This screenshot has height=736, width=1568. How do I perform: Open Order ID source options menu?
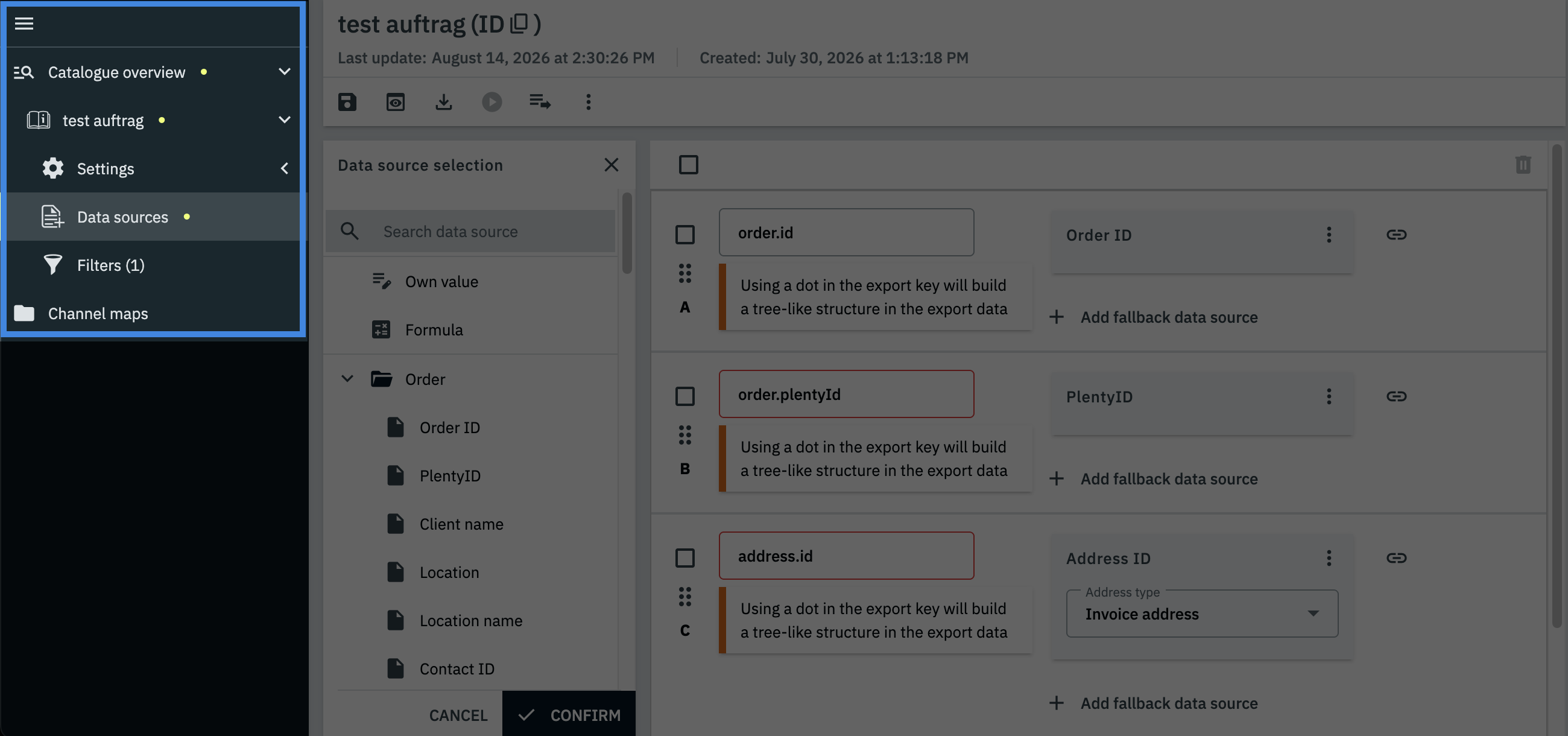1329,235
